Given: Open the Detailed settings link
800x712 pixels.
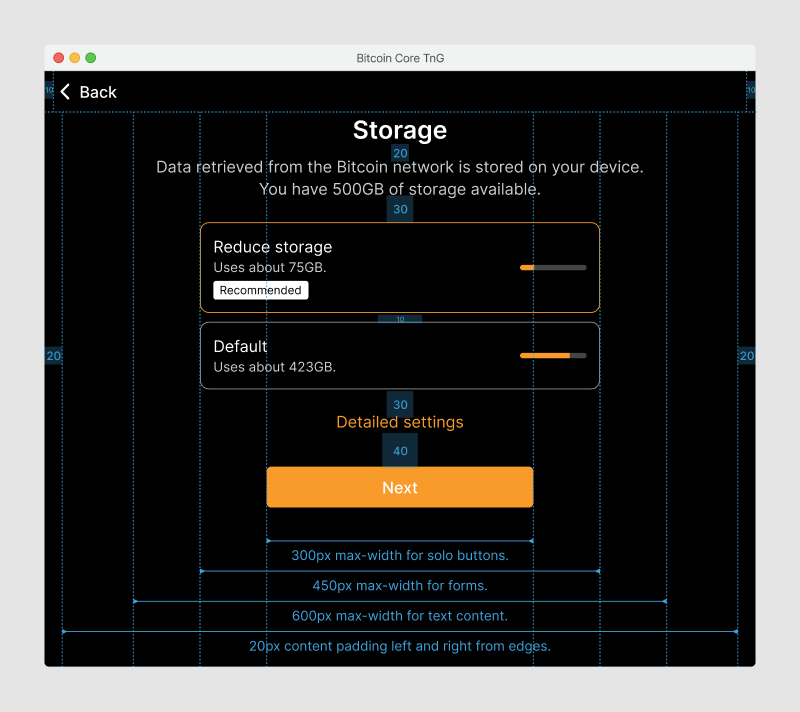Looking at the screenshot, I should [x=400, y=422].
